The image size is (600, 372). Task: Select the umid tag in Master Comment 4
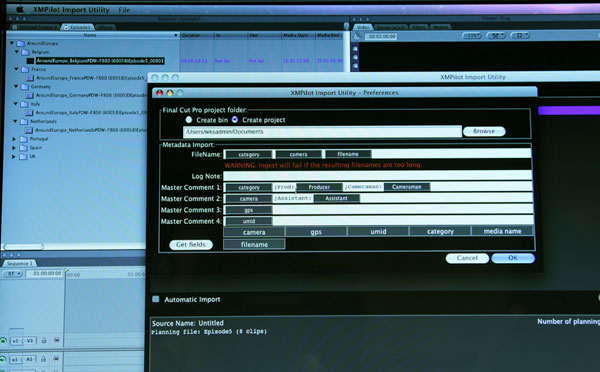point(249,221)
